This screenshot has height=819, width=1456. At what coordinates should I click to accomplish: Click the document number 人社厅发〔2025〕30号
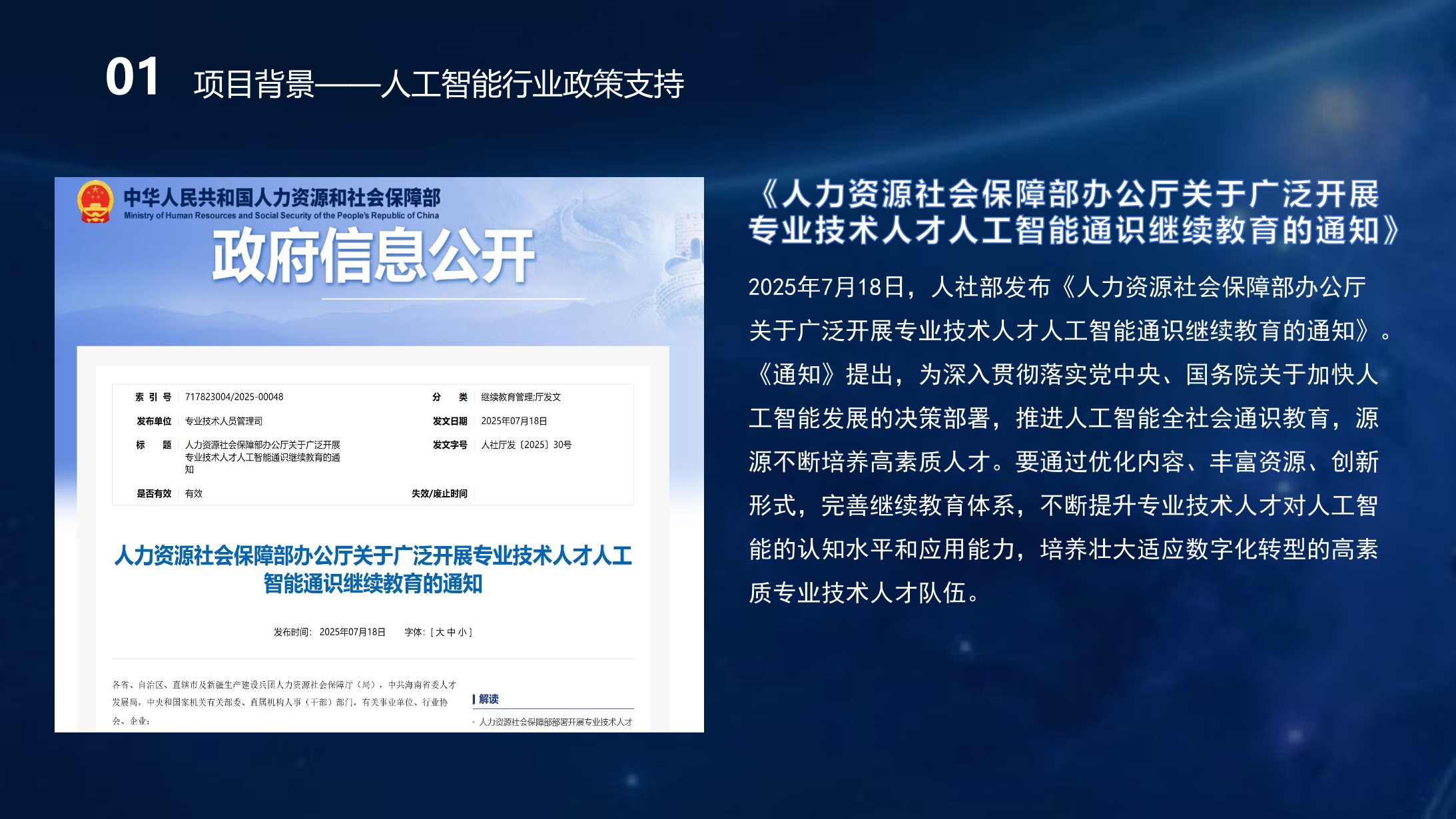526,445
